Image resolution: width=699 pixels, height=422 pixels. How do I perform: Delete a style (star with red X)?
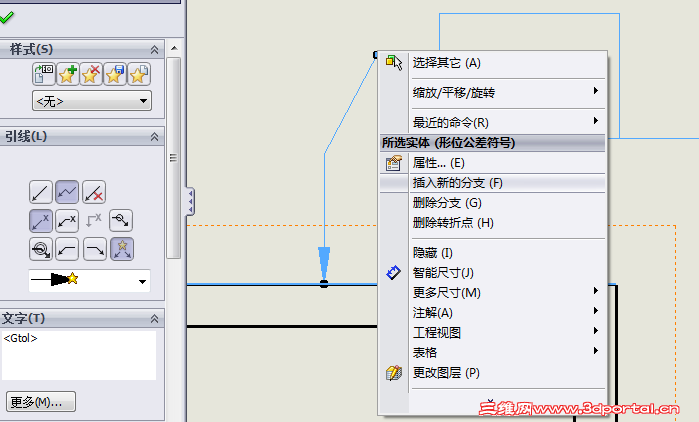[x=91, y=74]
